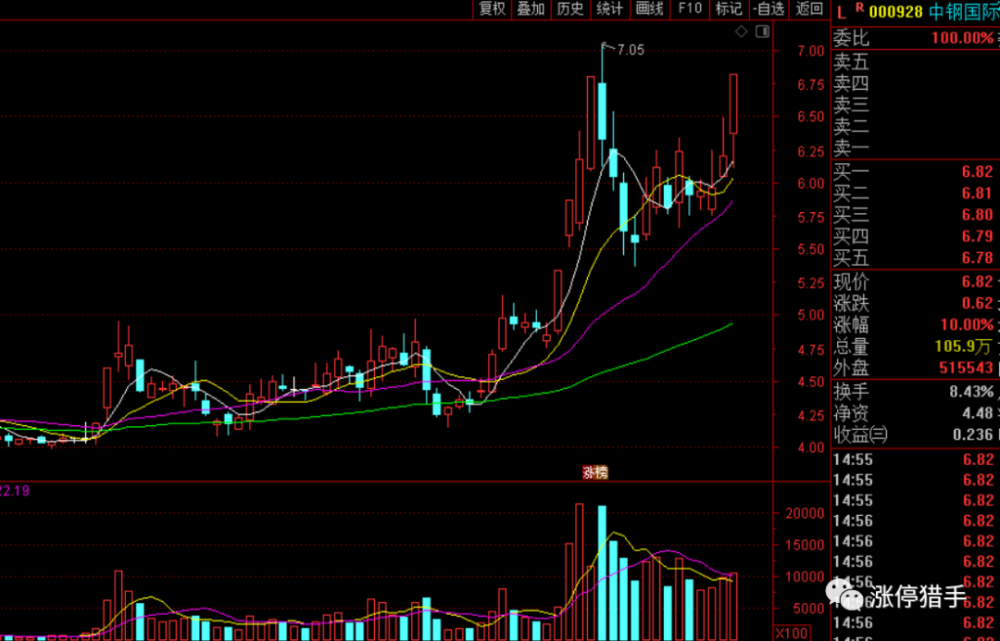
Task: Toggle the side panel layout icon
Action: [762, 32]
